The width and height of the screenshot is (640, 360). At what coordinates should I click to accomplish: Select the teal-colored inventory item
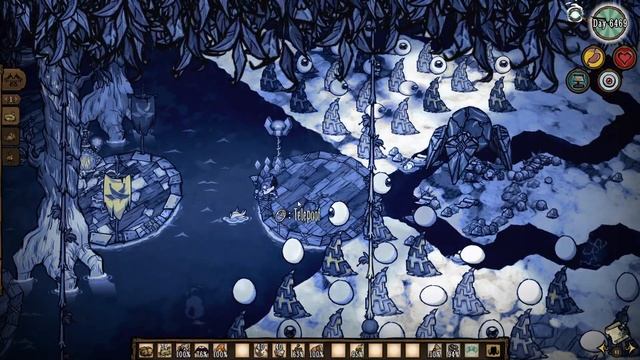click(472, 350)
